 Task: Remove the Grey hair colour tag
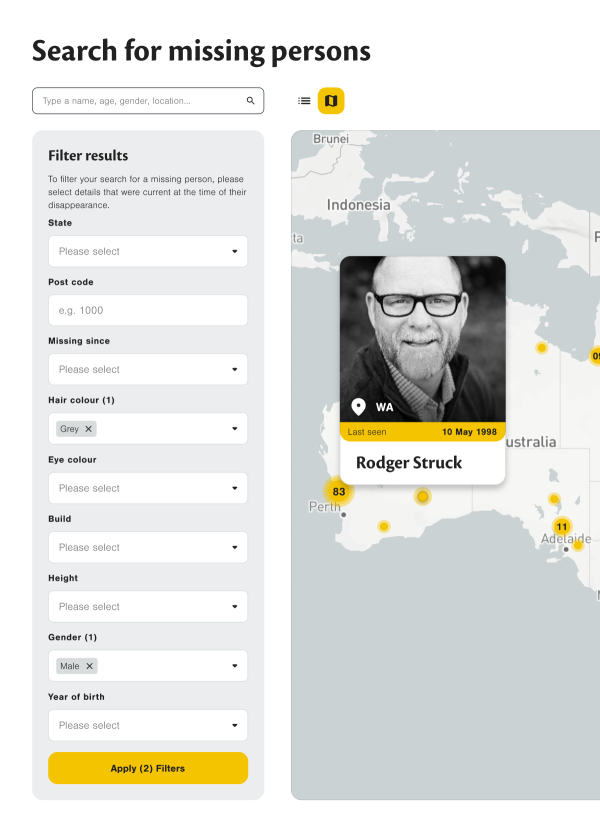[x=88, y=429]
